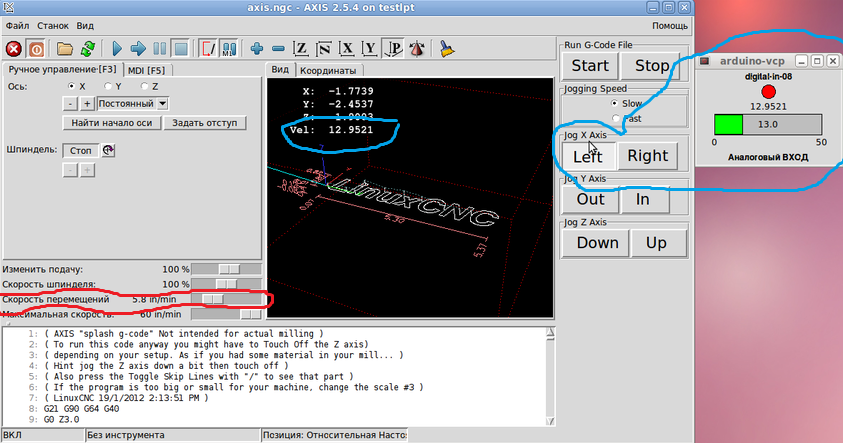
Task: Click the jog plus button beside Постоянный
Action: coord(87,104)
